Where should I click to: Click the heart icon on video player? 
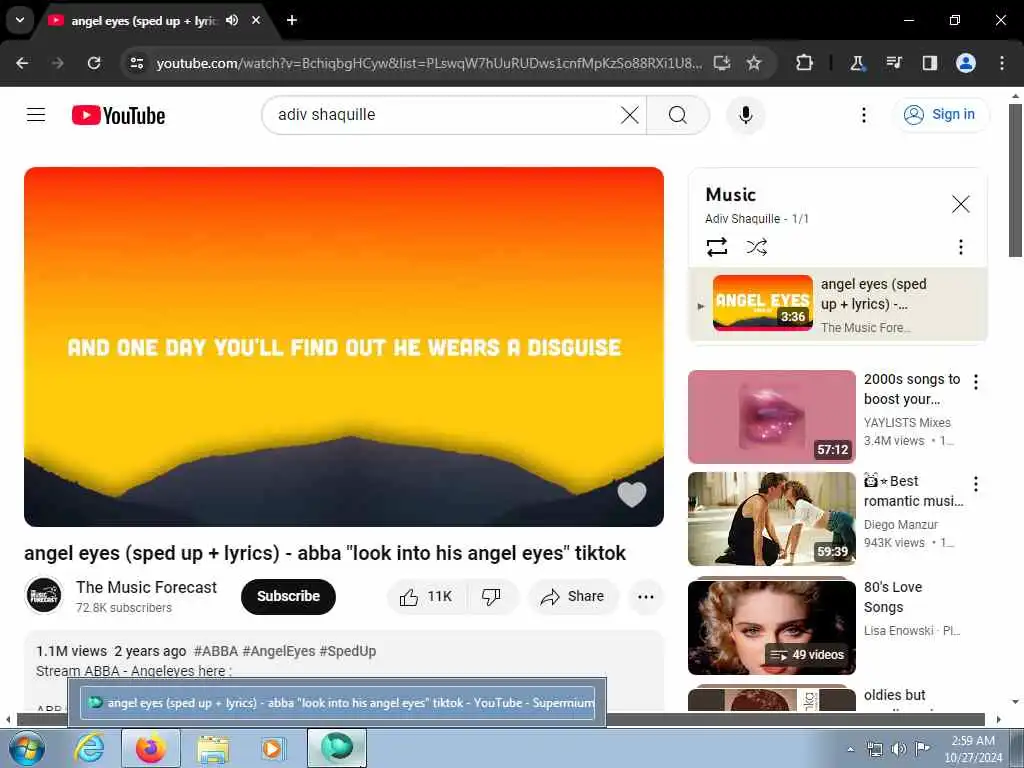[x=632, y=494]
